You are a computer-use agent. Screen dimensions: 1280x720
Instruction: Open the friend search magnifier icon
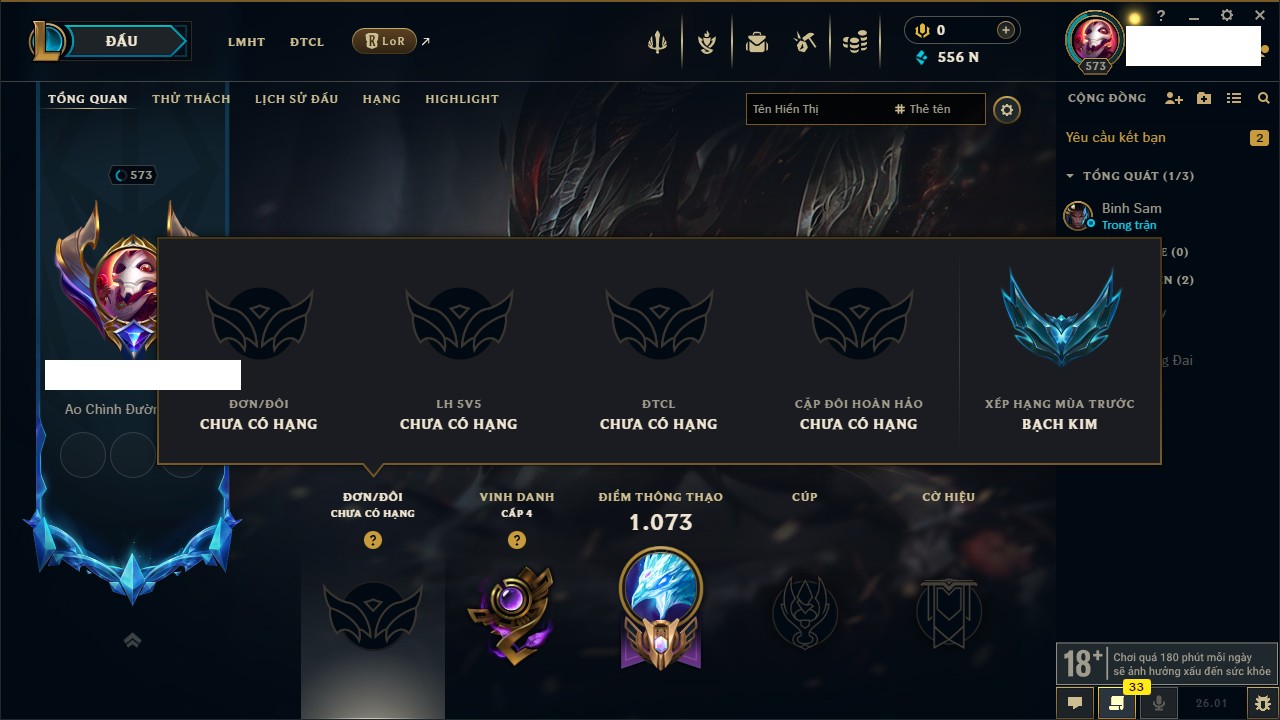click(x=1264, y=99)
